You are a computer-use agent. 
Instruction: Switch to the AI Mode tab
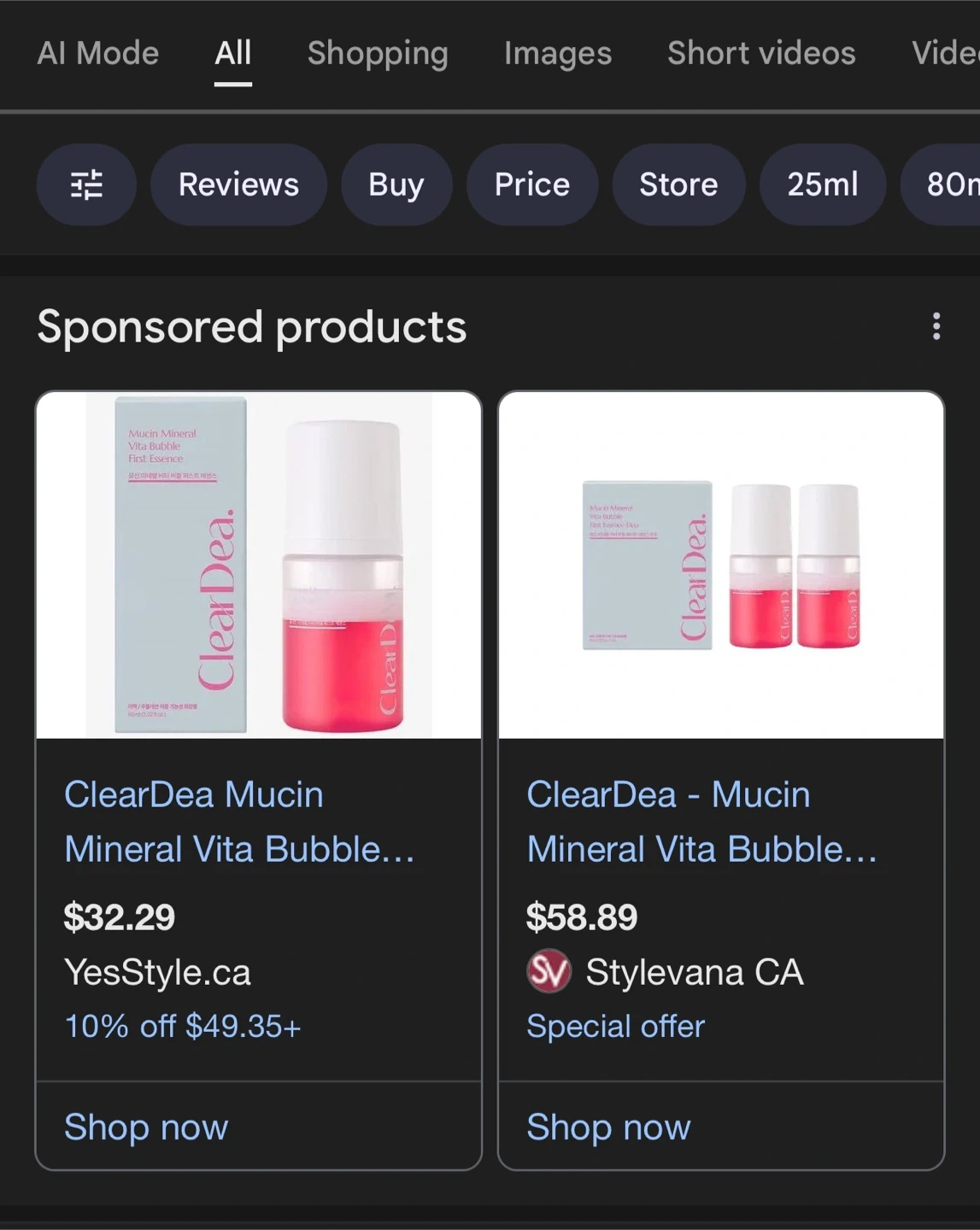(x=98, y=54)
